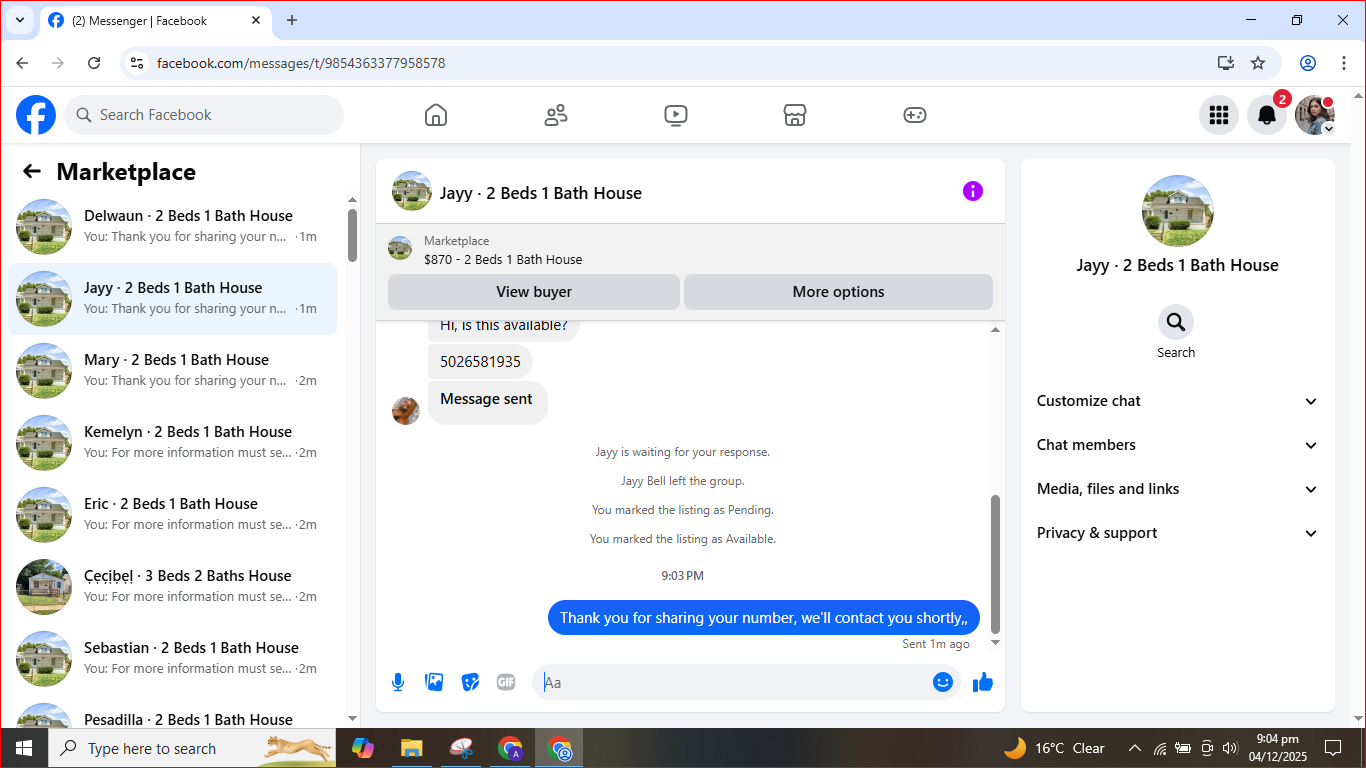Screen dimensions: 1366x768
Task: Open conversation information purple icon
Action: pyautogui.click(x=973, y=191)
